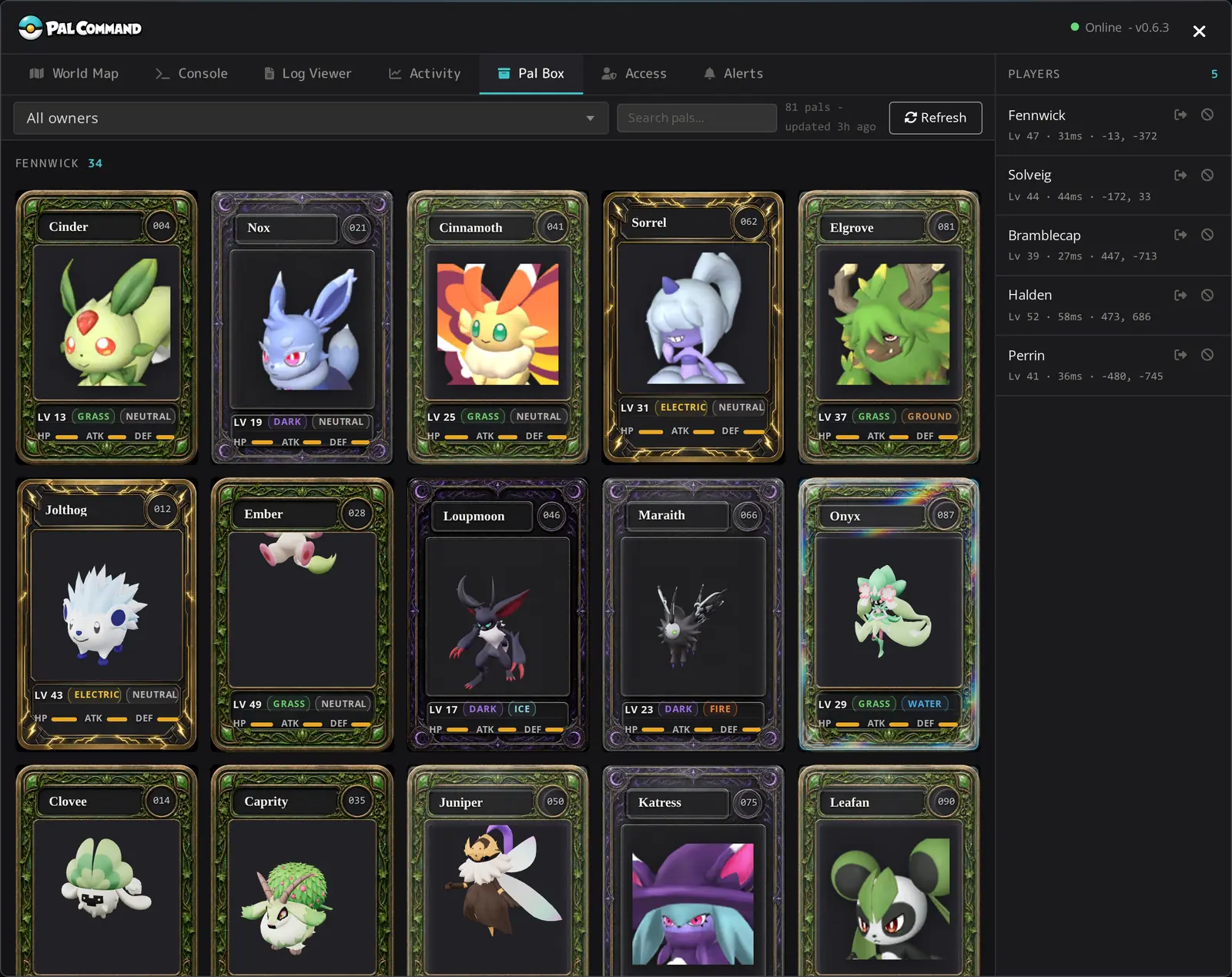Screen dimensions: 1232x977
Task: Click Nox's DARK type tag
Action: point(287,422)
